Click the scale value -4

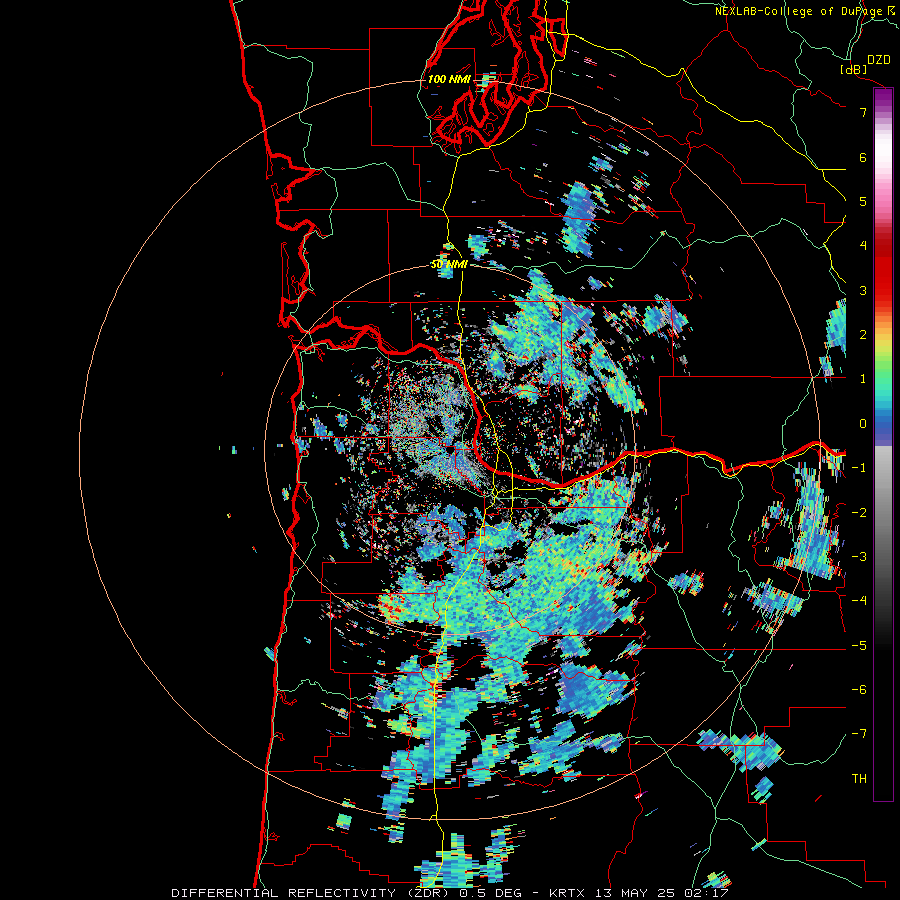point(859,601)
